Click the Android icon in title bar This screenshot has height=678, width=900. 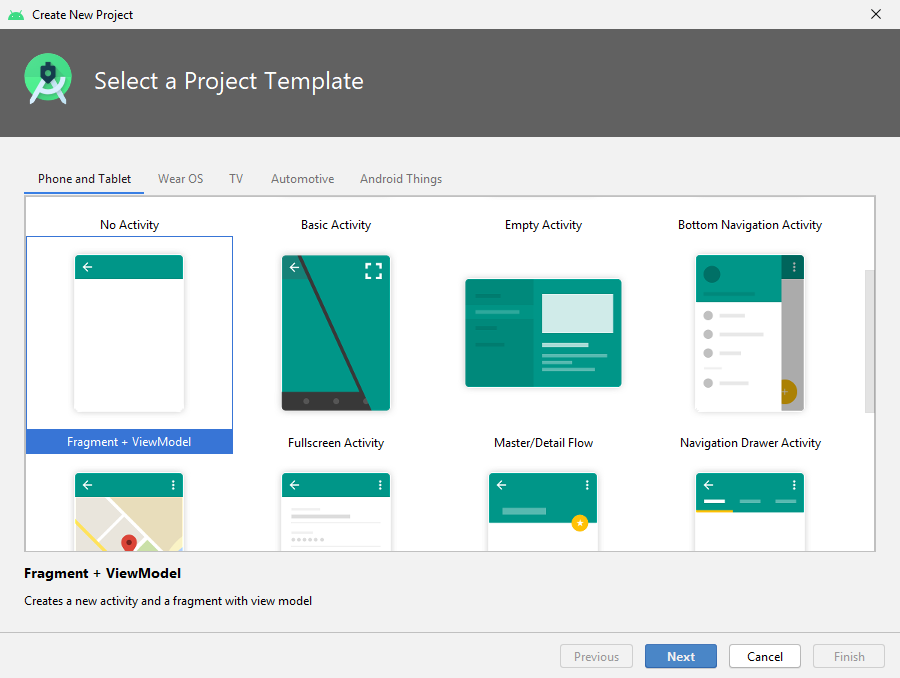tap(16, 15)
